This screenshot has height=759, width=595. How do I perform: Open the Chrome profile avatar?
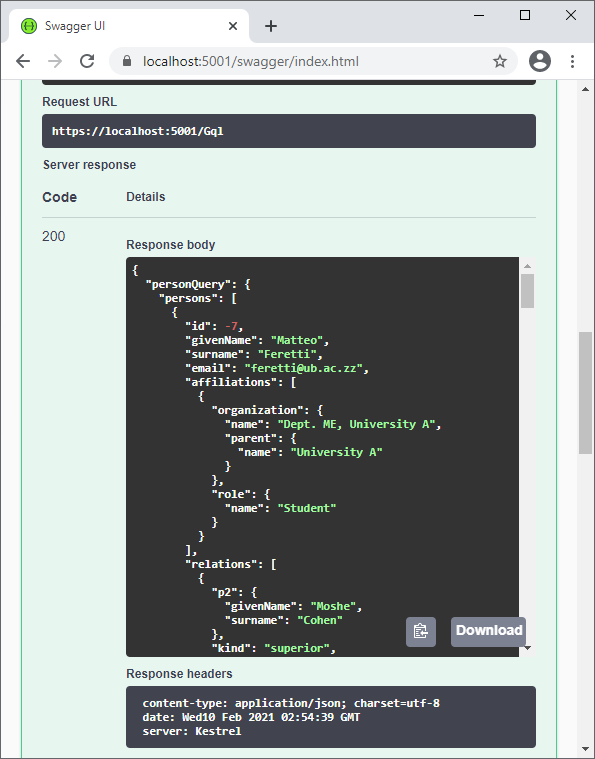540,61
